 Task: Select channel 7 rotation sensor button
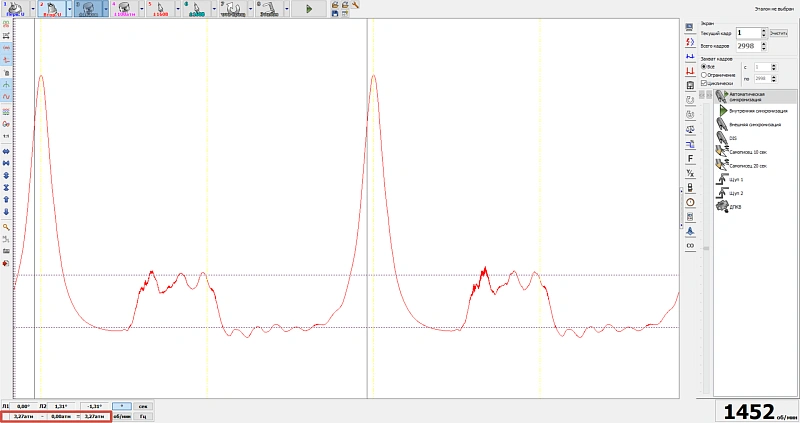coord(233,9)
